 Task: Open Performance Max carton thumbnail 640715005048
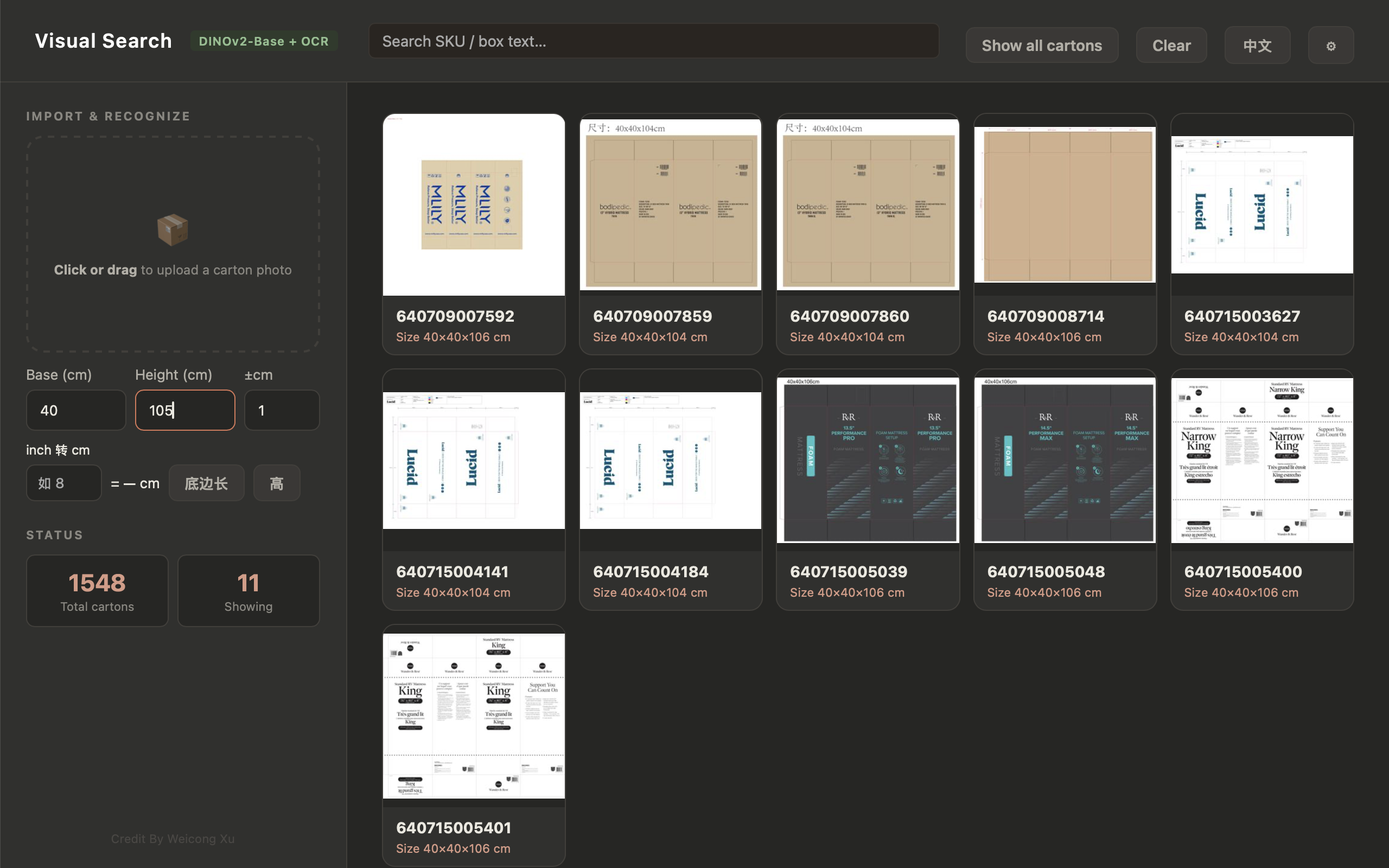coord(1065,461)
